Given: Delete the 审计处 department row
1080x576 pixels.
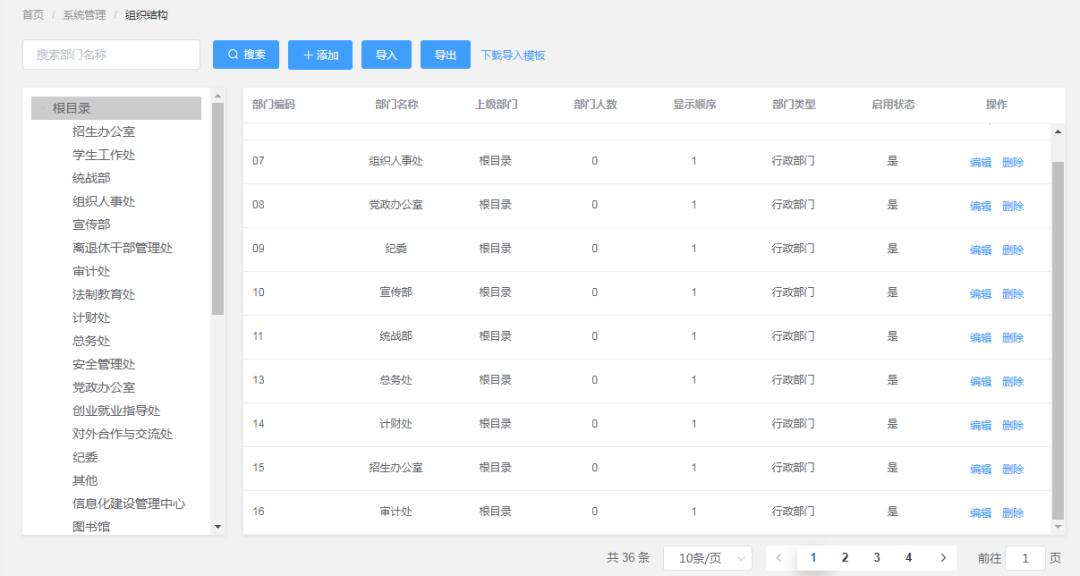Looking at the screenshot, I should pyautogui.click(x=1013, y=513).
